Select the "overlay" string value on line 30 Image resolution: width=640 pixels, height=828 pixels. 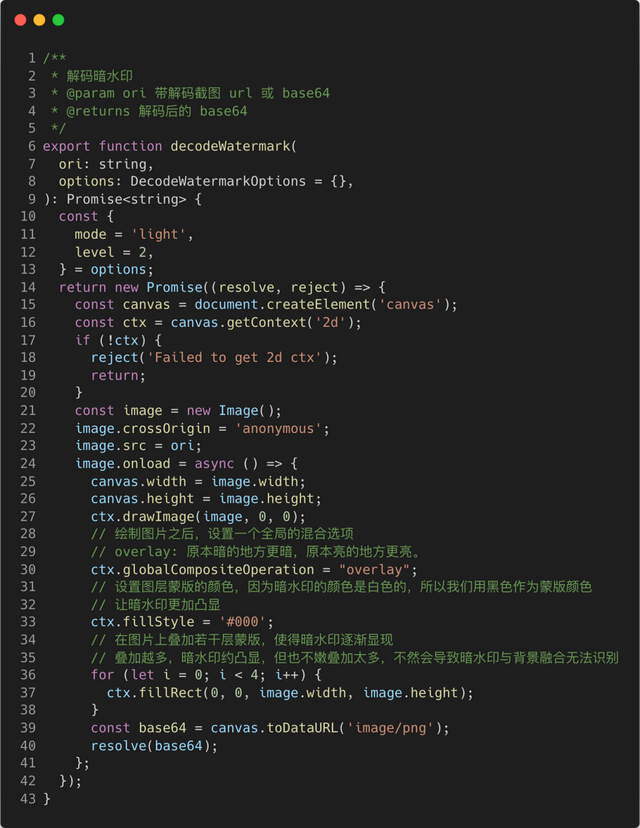(x=374, y=570)
